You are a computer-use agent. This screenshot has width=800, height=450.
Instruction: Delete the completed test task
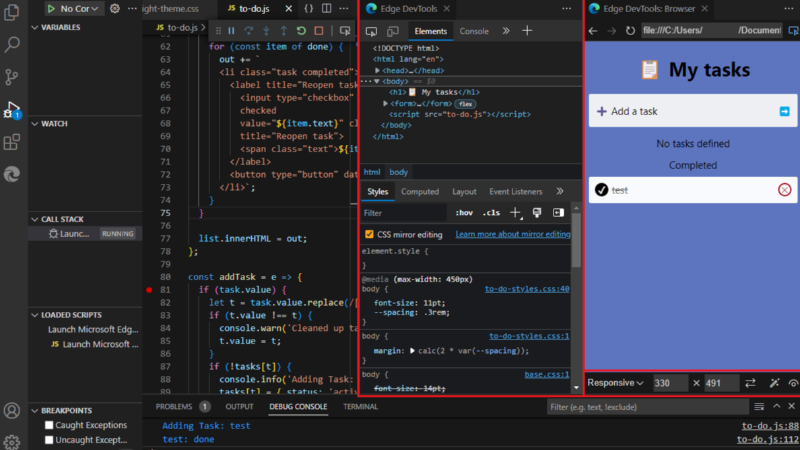point(785,190)
